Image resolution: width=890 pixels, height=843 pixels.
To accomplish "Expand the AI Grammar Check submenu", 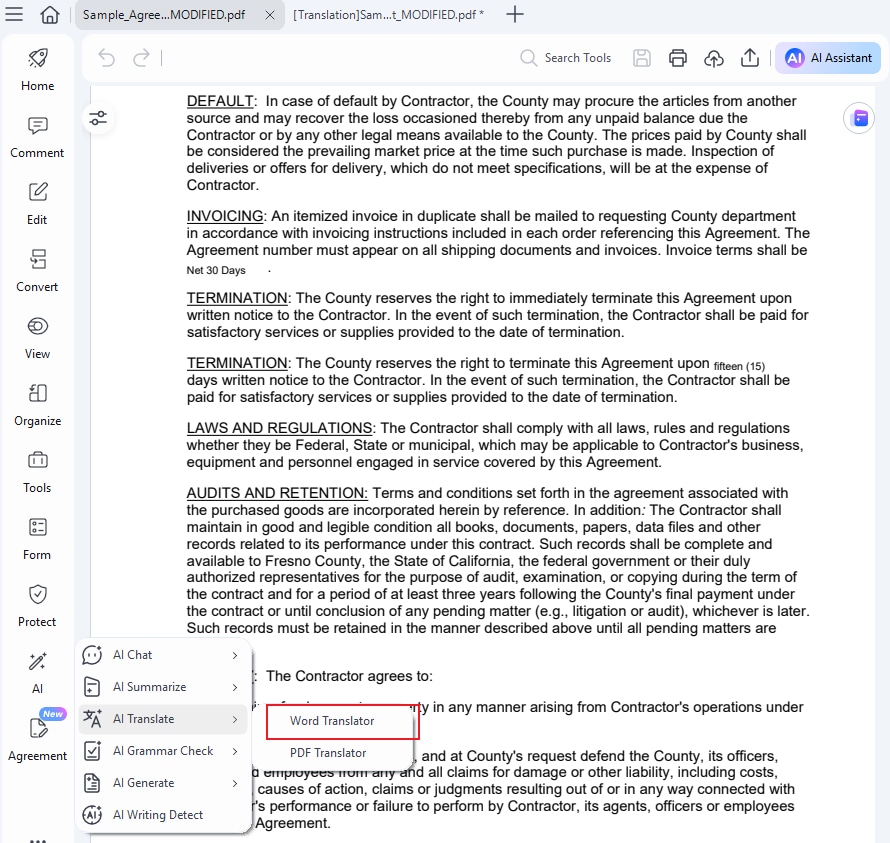I will click(x=162, y=750).
